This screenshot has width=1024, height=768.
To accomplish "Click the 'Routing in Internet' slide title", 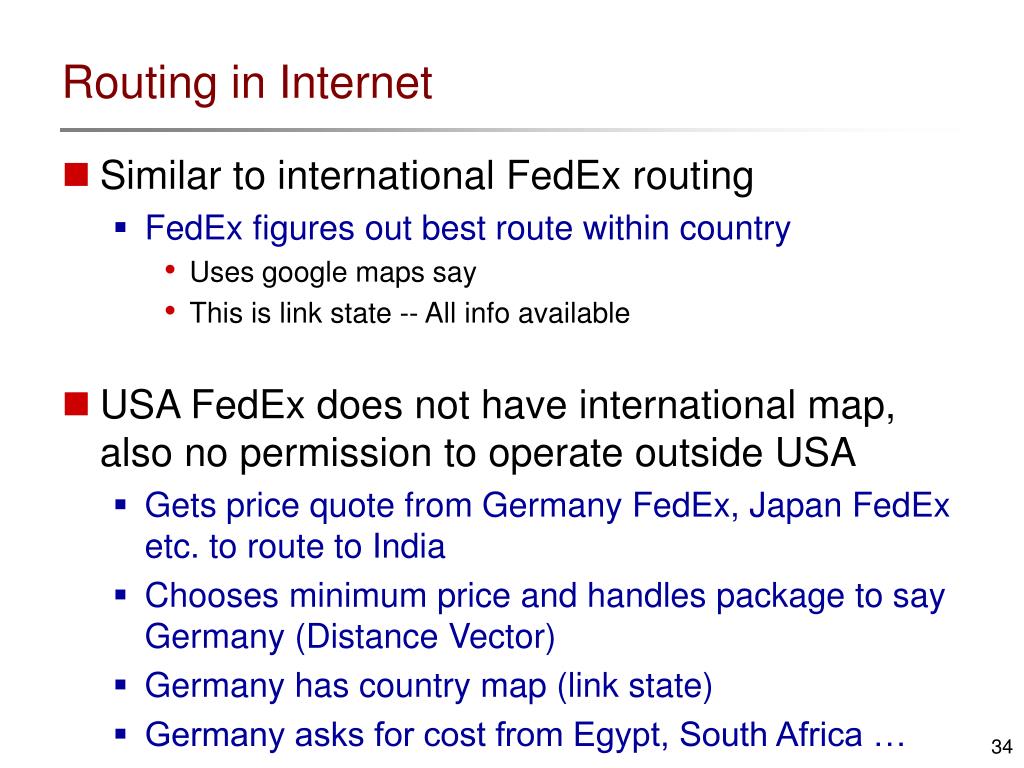I will (247, 83).
